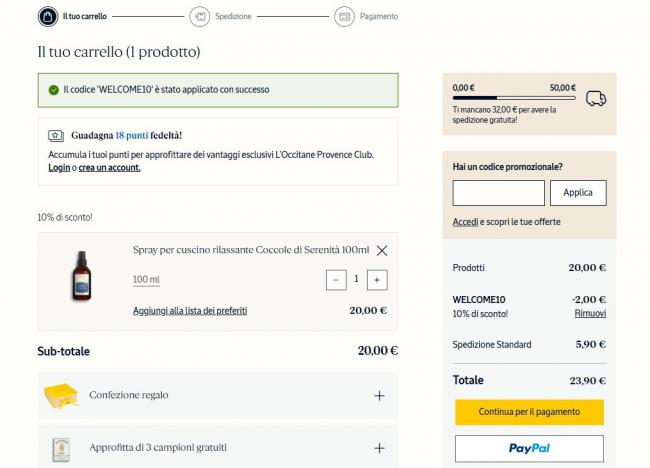Click the Spedizione step icon
650x468 pixels.
click(199, 17)
